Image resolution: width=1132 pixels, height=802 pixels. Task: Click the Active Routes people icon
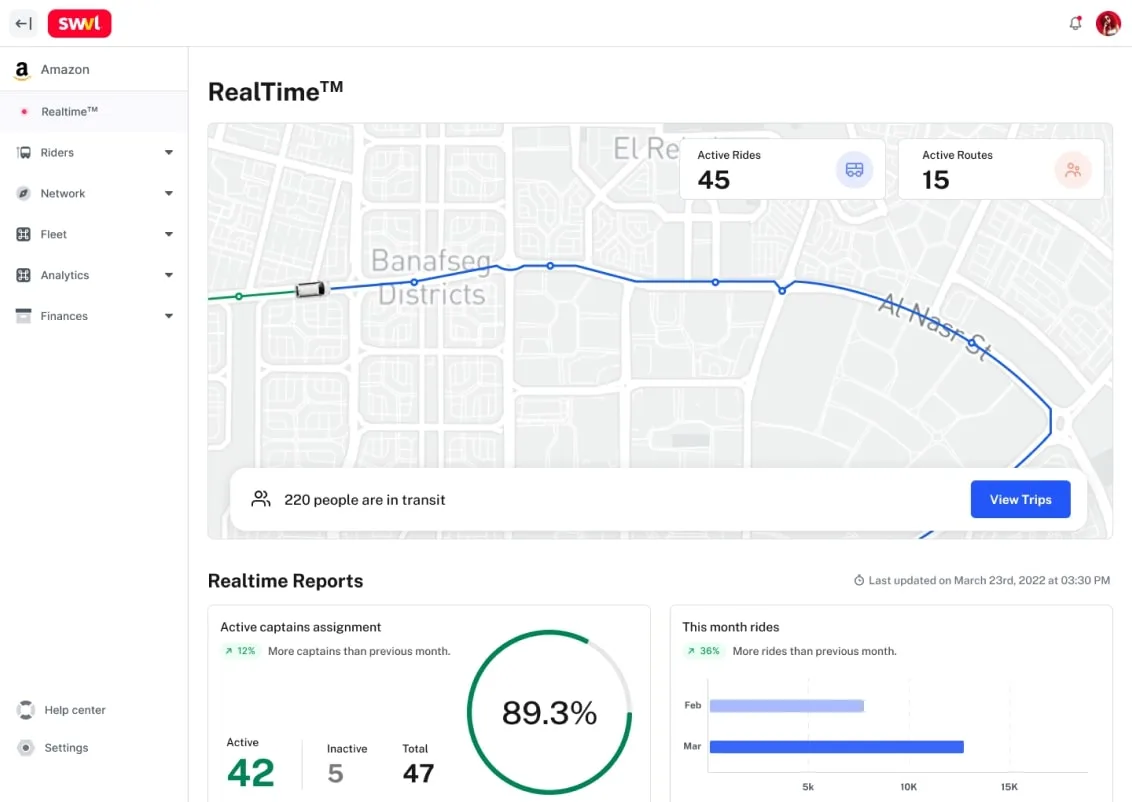click(x=1073, y=170)
